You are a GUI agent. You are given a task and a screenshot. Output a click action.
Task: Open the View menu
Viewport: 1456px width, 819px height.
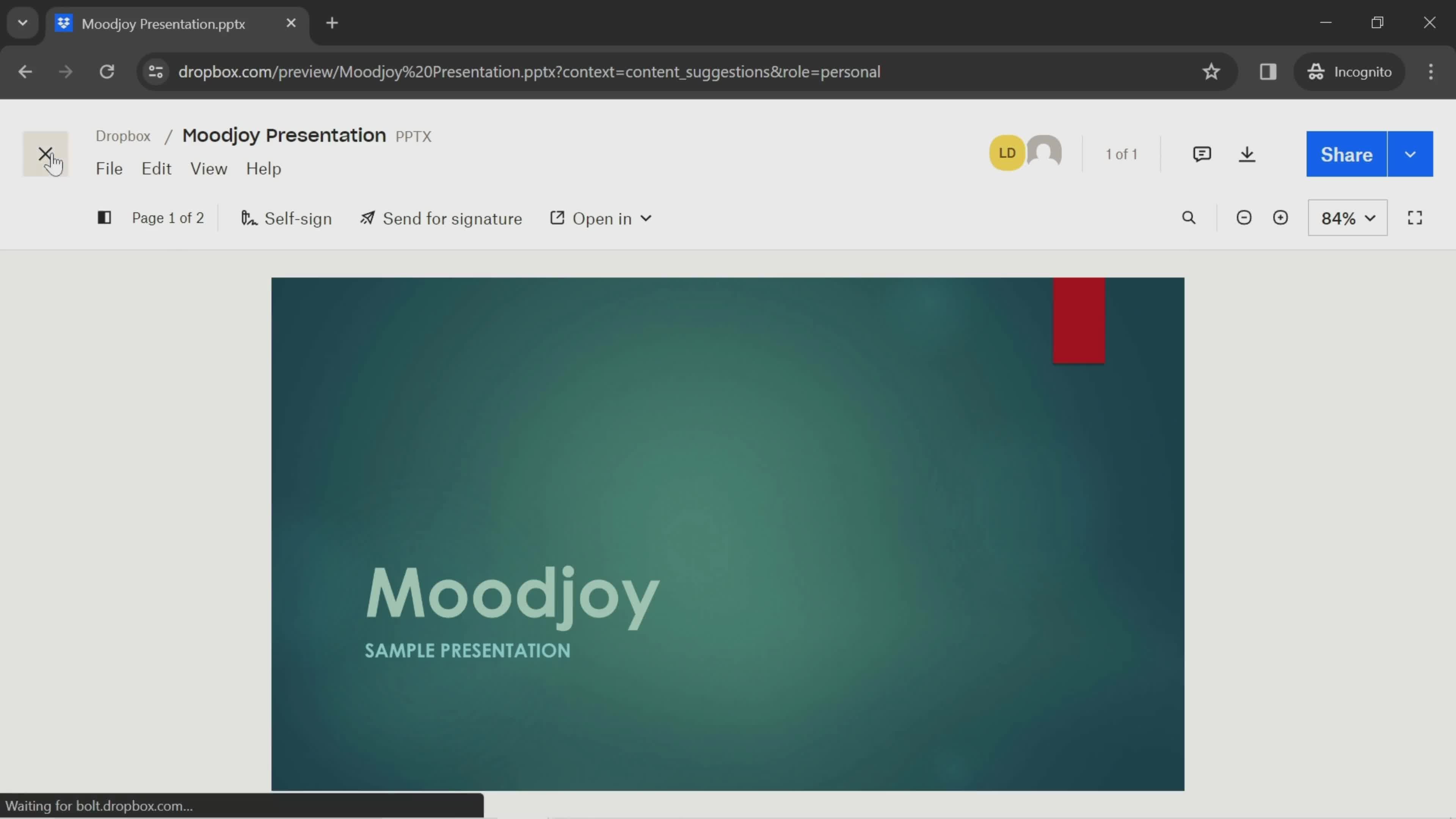click(x=208, y=168)
